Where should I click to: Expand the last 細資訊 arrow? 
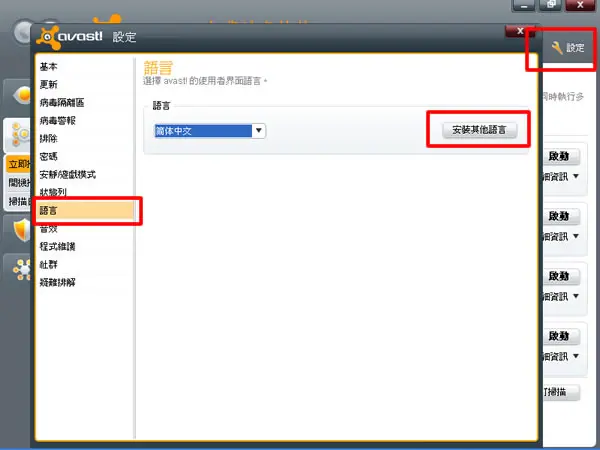coord(576,356)
